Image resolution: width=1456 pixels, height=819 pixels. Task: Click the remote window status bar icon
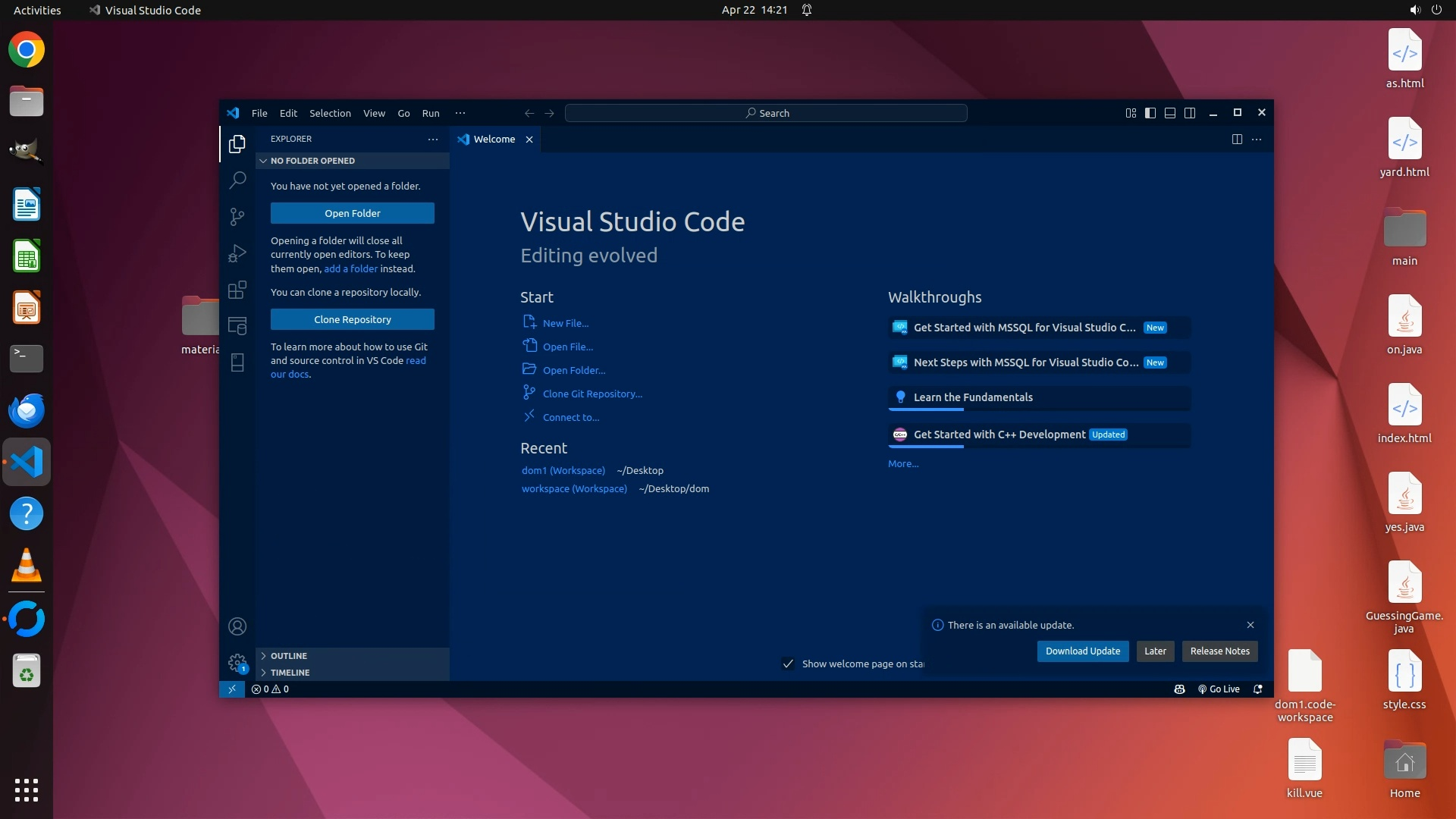coord(232,689)
